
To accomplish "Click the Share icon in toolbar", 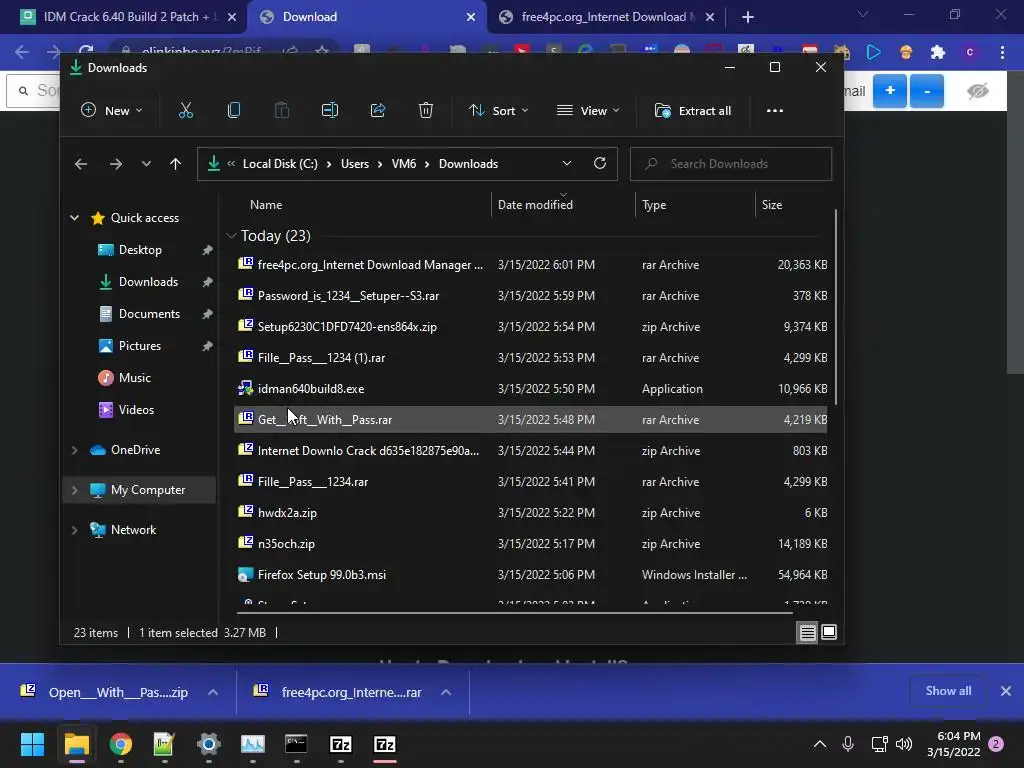I will 377,110.
